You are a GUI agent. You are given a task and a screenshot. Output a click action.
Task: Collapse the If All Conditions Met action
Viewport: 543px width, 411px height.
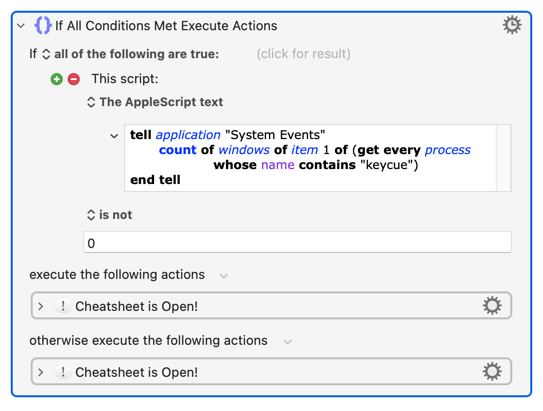point(21,26)
